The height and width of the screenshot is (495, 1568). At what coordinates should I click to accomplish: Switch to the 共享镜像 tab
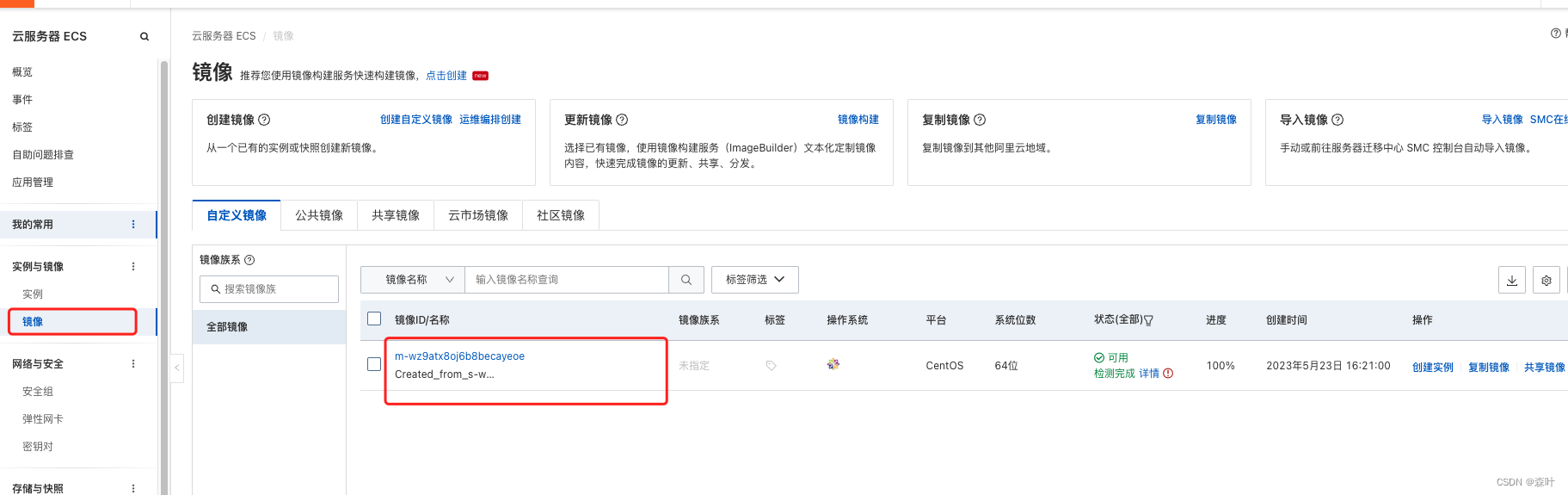coord(396,215)
